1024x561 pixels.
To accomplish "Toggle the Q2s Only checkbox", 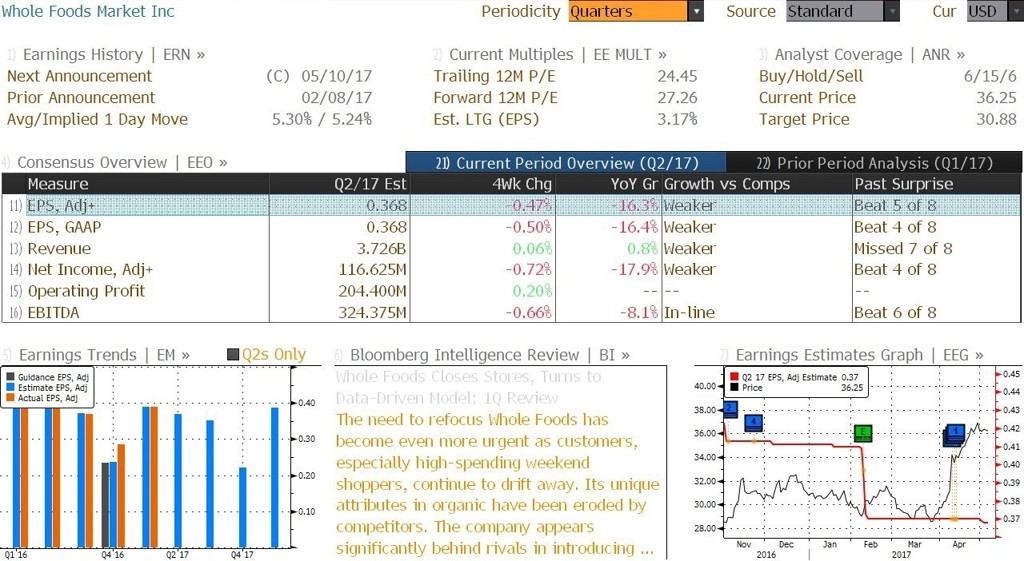I will [233, 355].
